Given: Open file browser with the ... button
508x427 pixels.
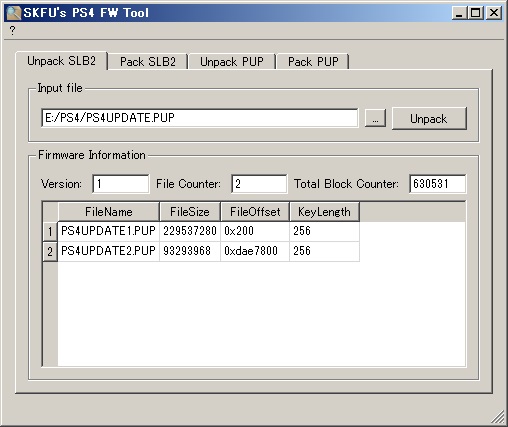Looking at the screenshot, I should pos(375,118).
